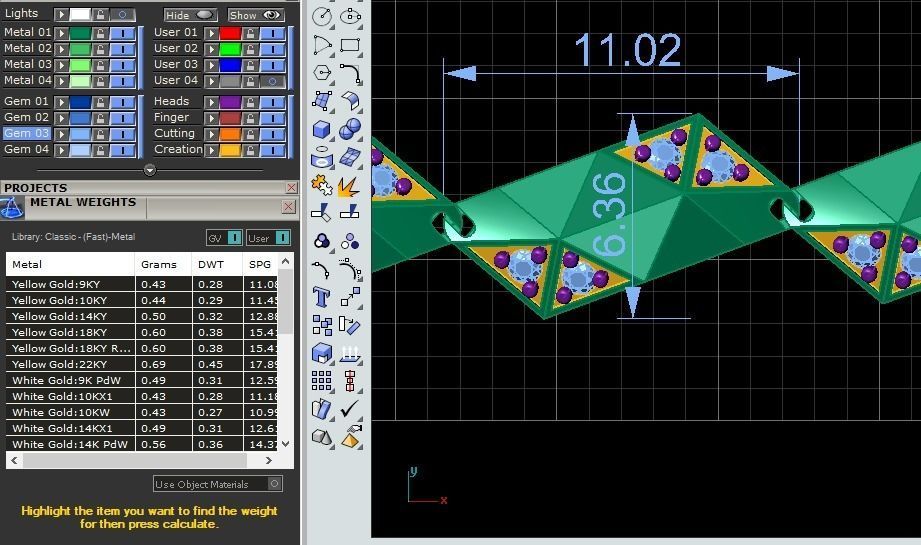Select the Gem 03 layer name
The image size is (921, 545).
pyautogui.click(x=26, y=133)
